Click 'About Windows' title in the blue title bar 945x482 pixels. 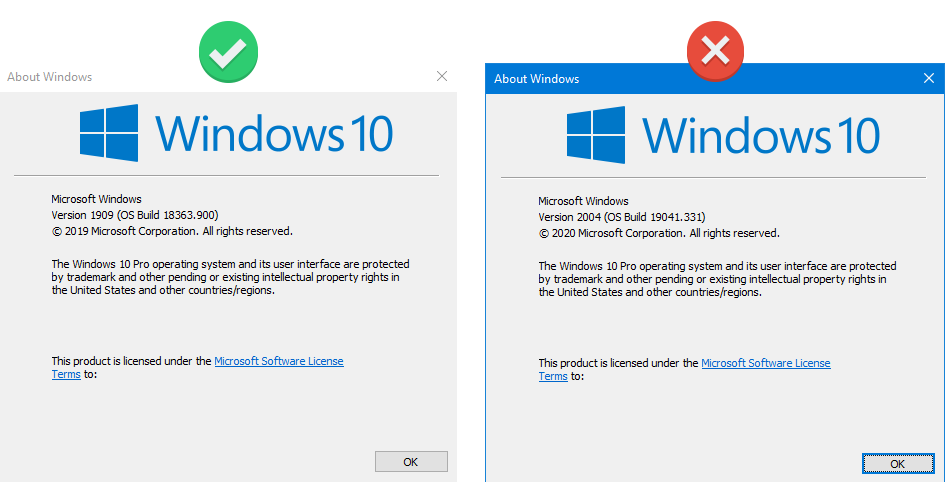[536, 79]
